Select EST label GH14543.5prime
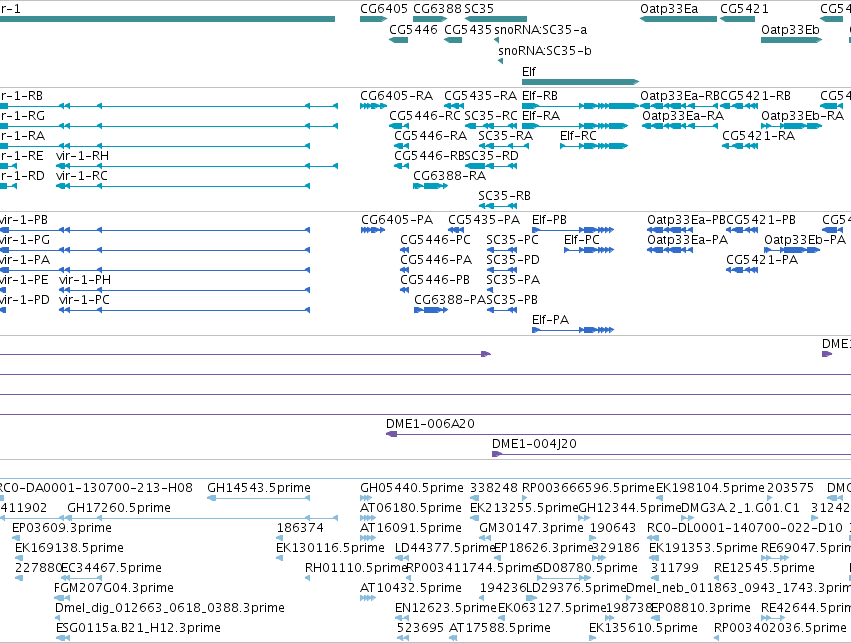 coord(258,488)
